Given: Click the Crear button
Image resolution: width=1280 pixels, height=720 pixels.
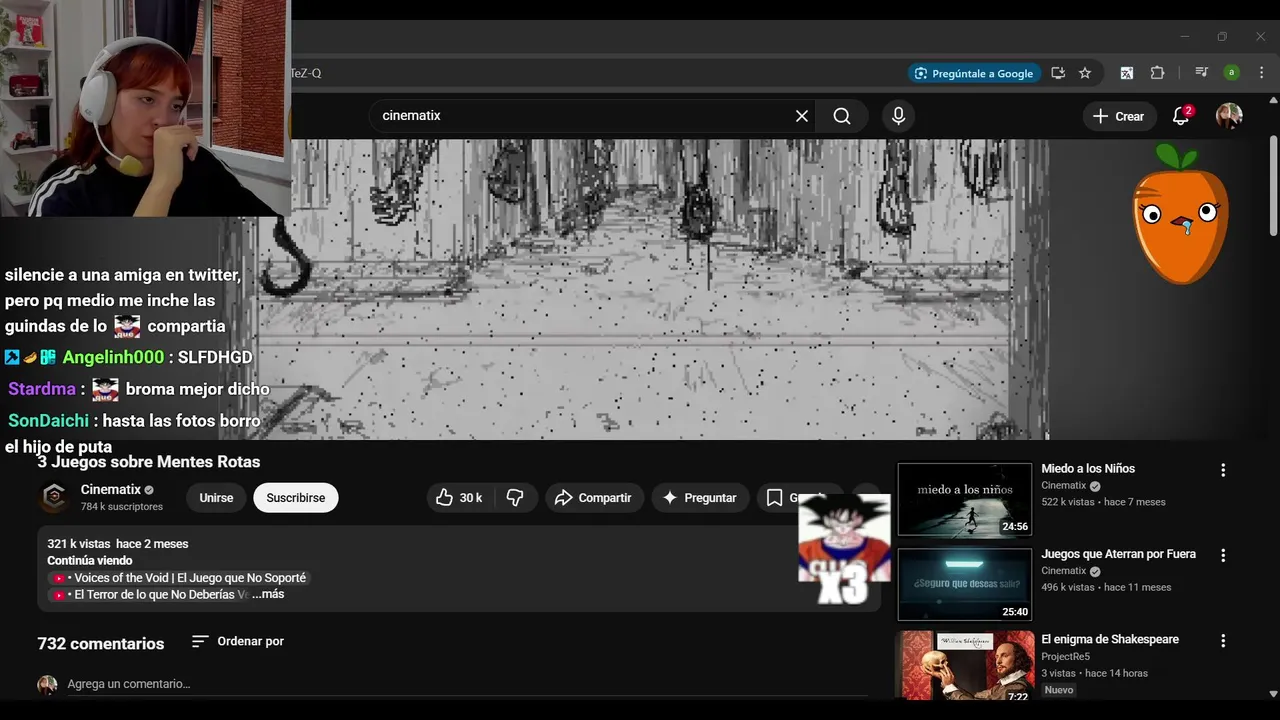Looking at the screenshot, I should (x=1119, y=116).
